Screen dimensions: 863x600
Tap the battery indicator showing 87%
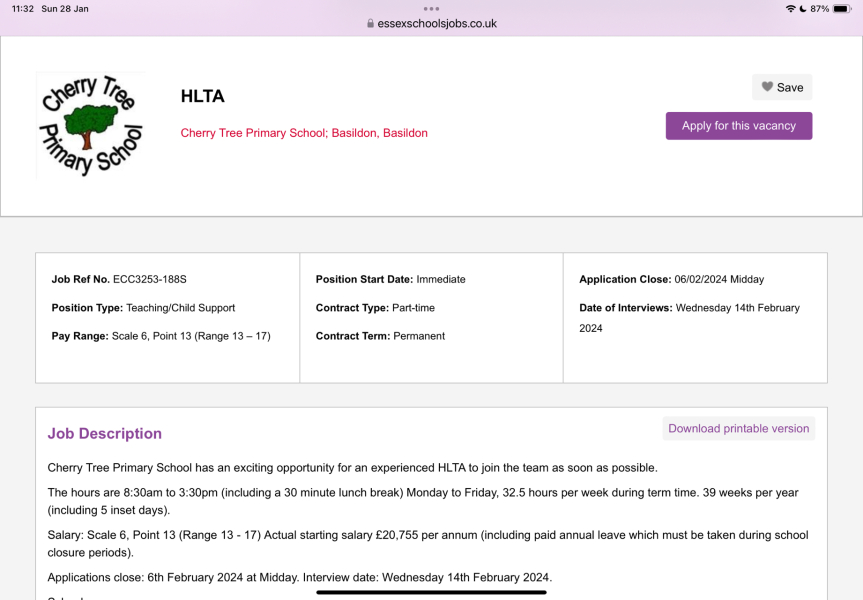point(836,8)
